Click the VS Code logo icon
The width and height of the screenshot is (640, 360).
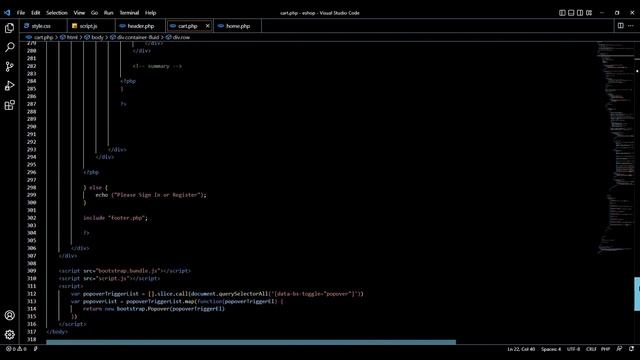7,13
